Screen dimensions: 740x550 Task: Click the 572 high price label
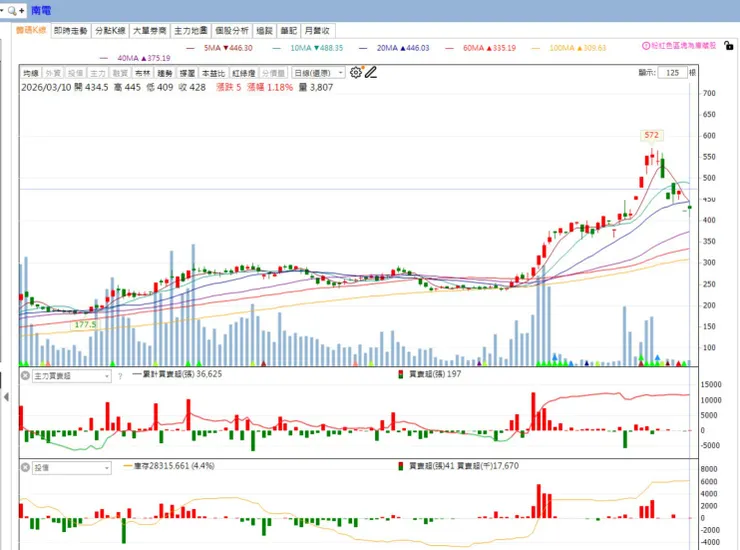[x=652, y=135]
